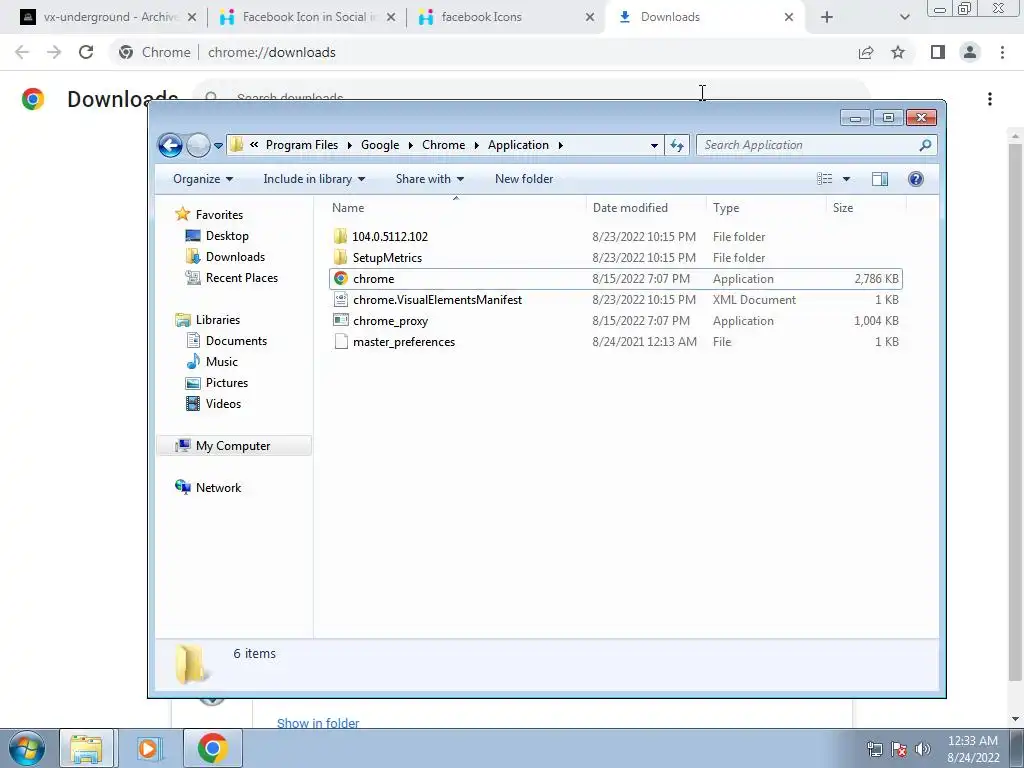
Task: Select the chrome application icon in file list
Action: (x=340, y=278)
